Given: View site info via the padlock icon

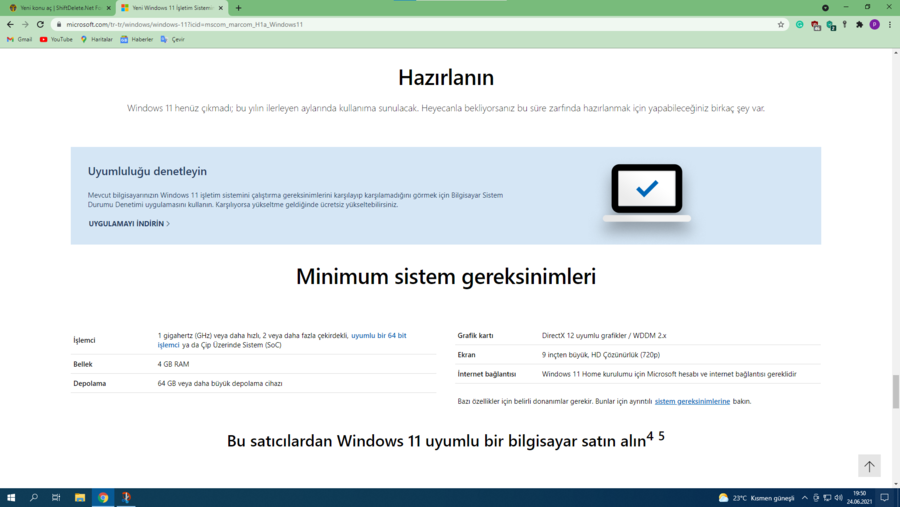Looking at the screenshot, I should (x=59, y=25).
